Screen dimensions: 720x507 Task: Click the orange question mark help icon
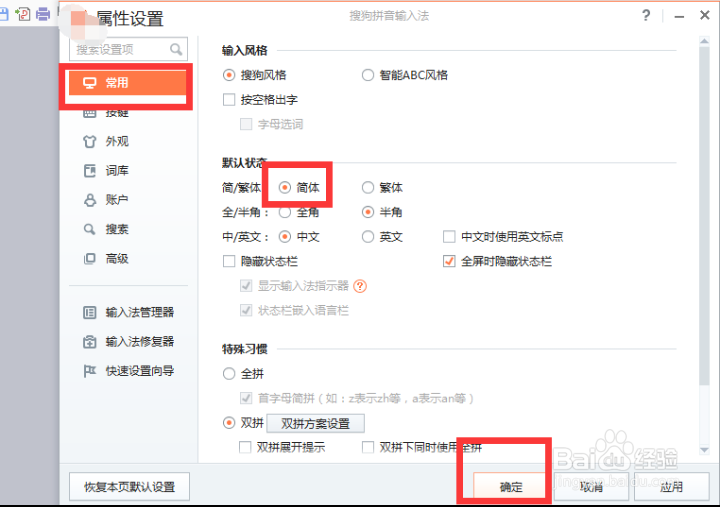360,286
